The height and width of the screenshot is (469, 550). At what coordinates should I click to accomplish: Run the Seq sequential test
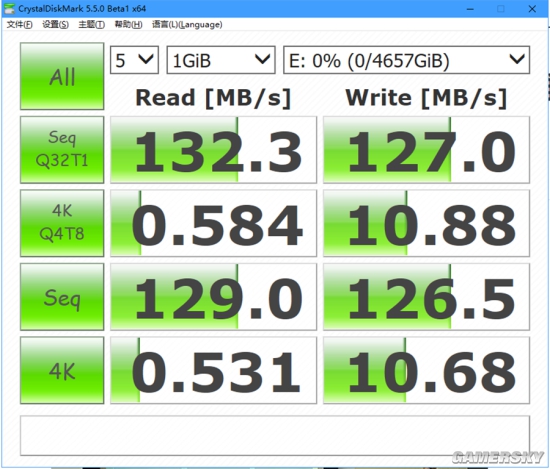pyautogui.click(x=62, y=297)
